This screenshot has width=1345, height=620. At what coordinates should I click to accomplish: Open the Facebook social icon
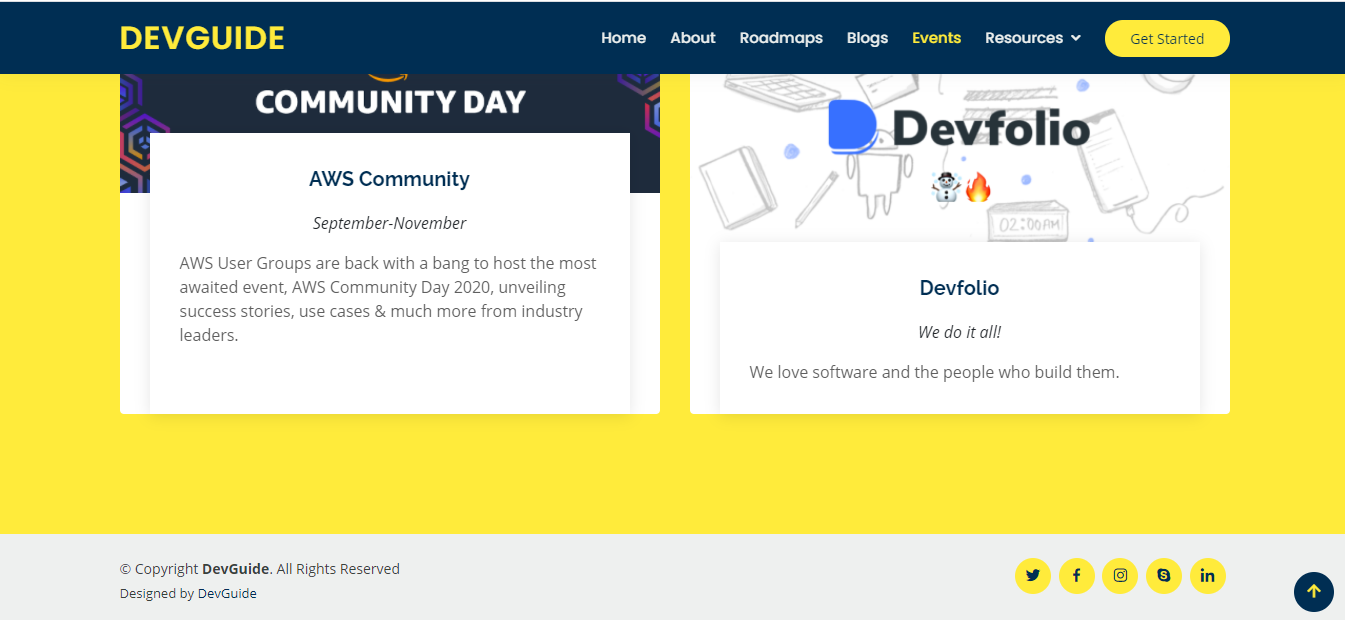(1077, 576)
